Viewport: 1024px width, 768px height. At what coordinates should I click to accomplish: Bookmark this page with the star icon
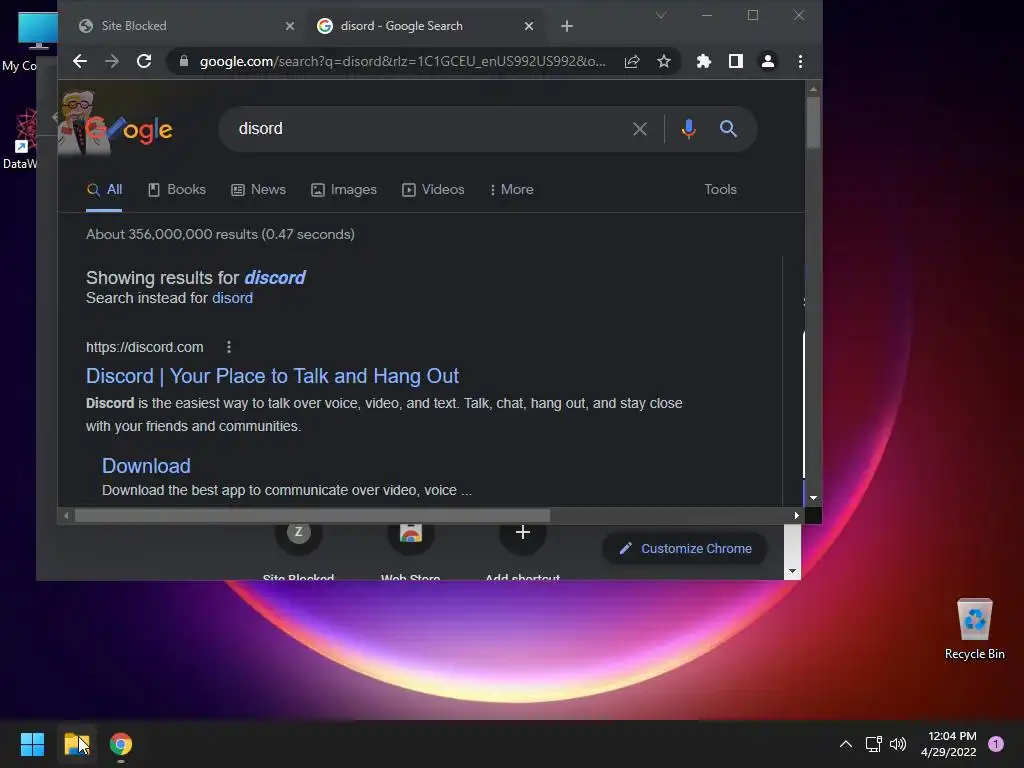click(664, 61)
